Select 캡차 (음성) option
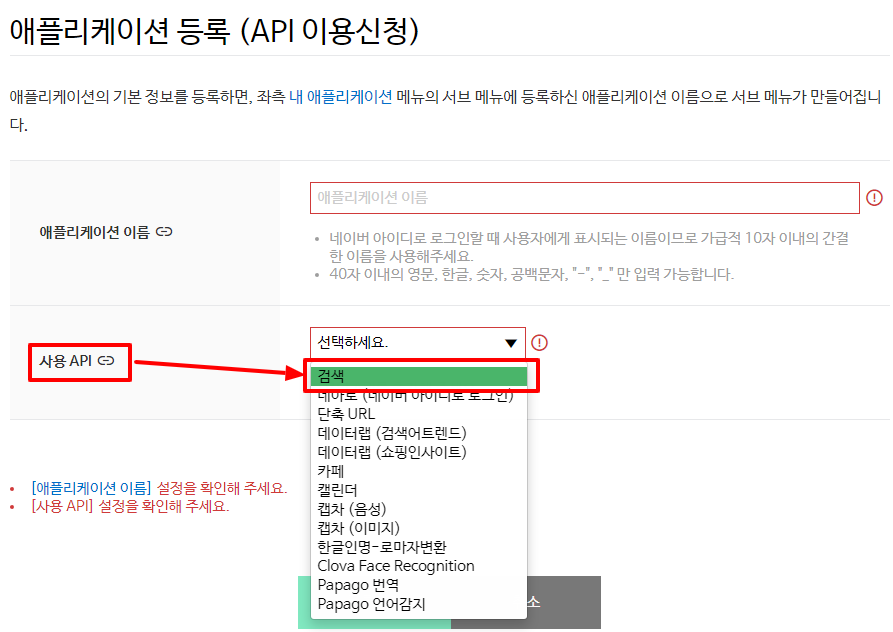The image size is (893, 632). pyautogui.click(x=419, y=509)
